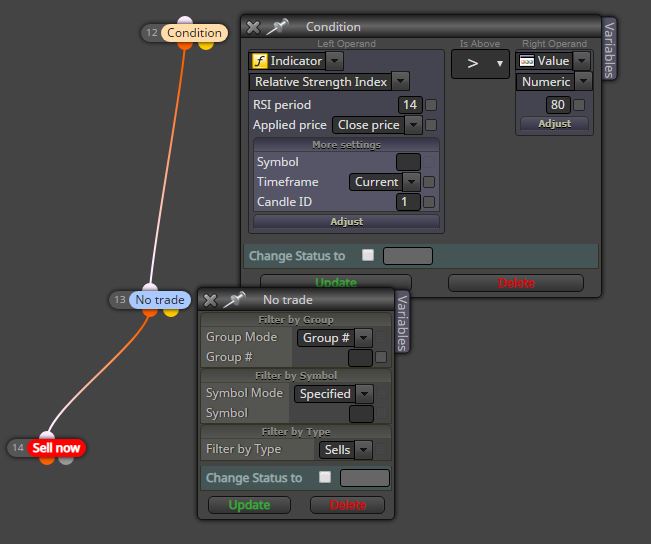The width and height of the screenshot is (651, 544).
Task: Click the Symbol field in Filter by Symbol
Action: click(361, 414)
